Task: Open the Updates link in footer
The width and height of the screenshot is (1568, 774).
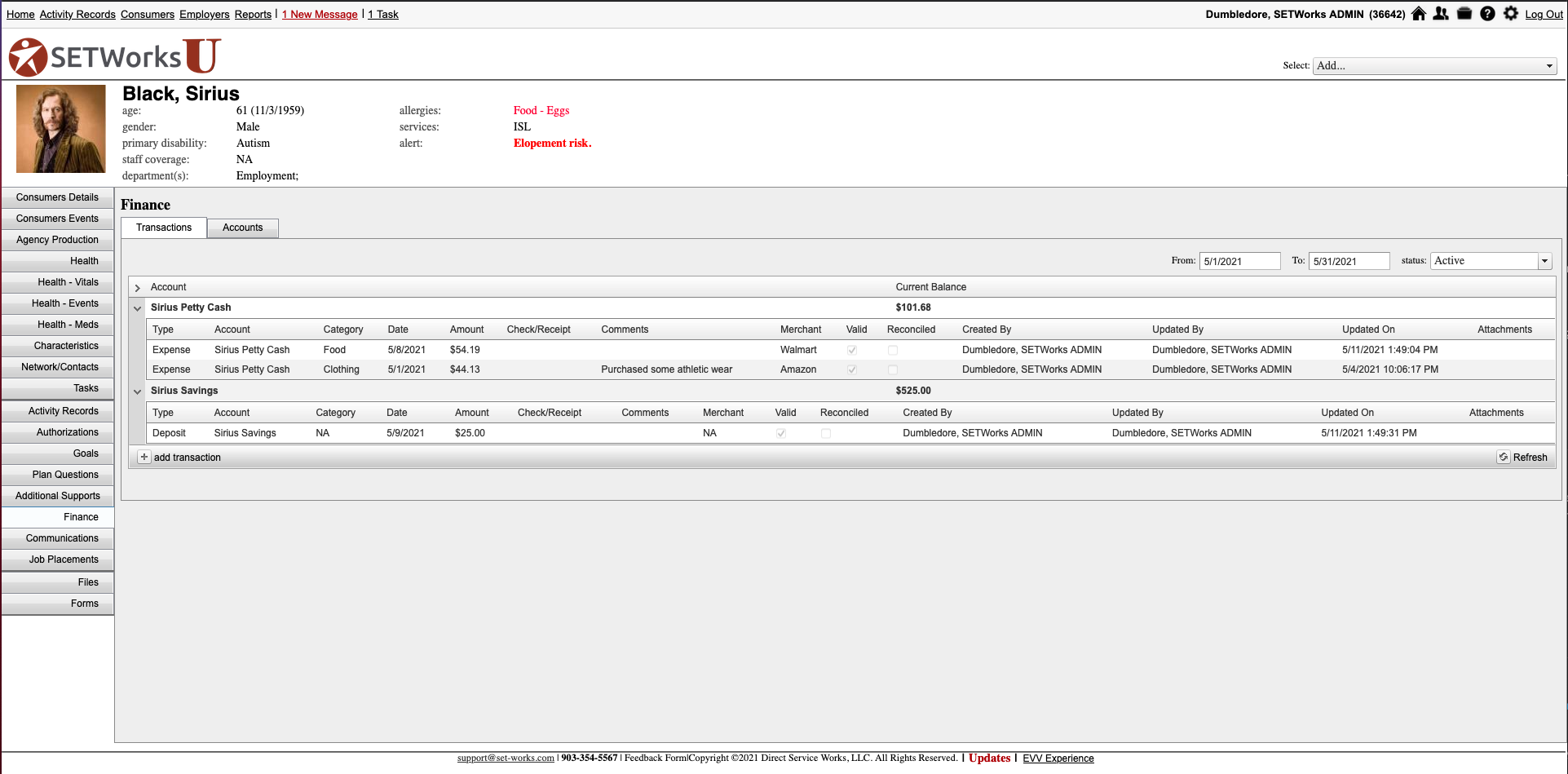Action: pos(990,759)
